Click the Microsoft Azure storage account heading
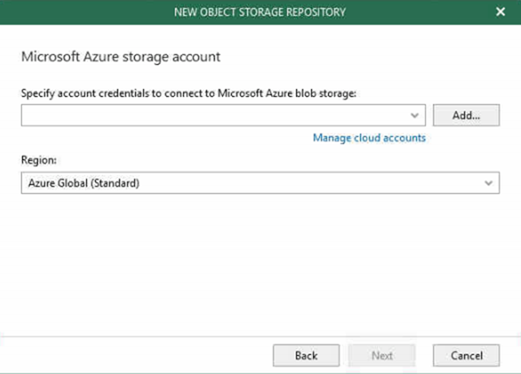This screenshot has width=521, height=374. click(121, 57)
